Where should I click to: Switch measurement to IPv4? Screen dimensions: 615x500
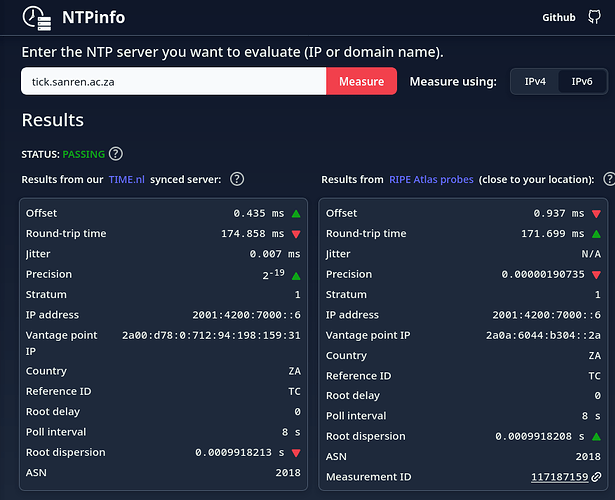535,82
